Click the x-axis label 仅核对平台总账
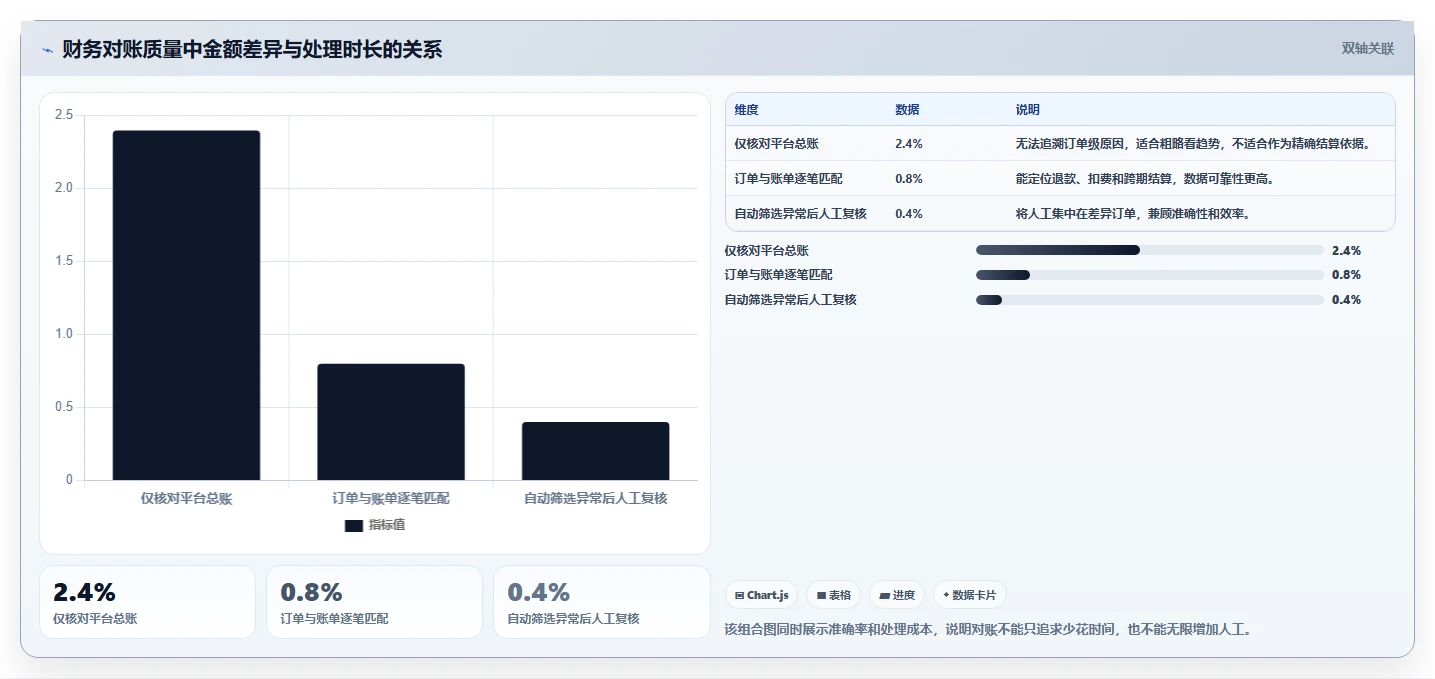The height and width of the screenshot is (679, 1435). pos(186,498)
